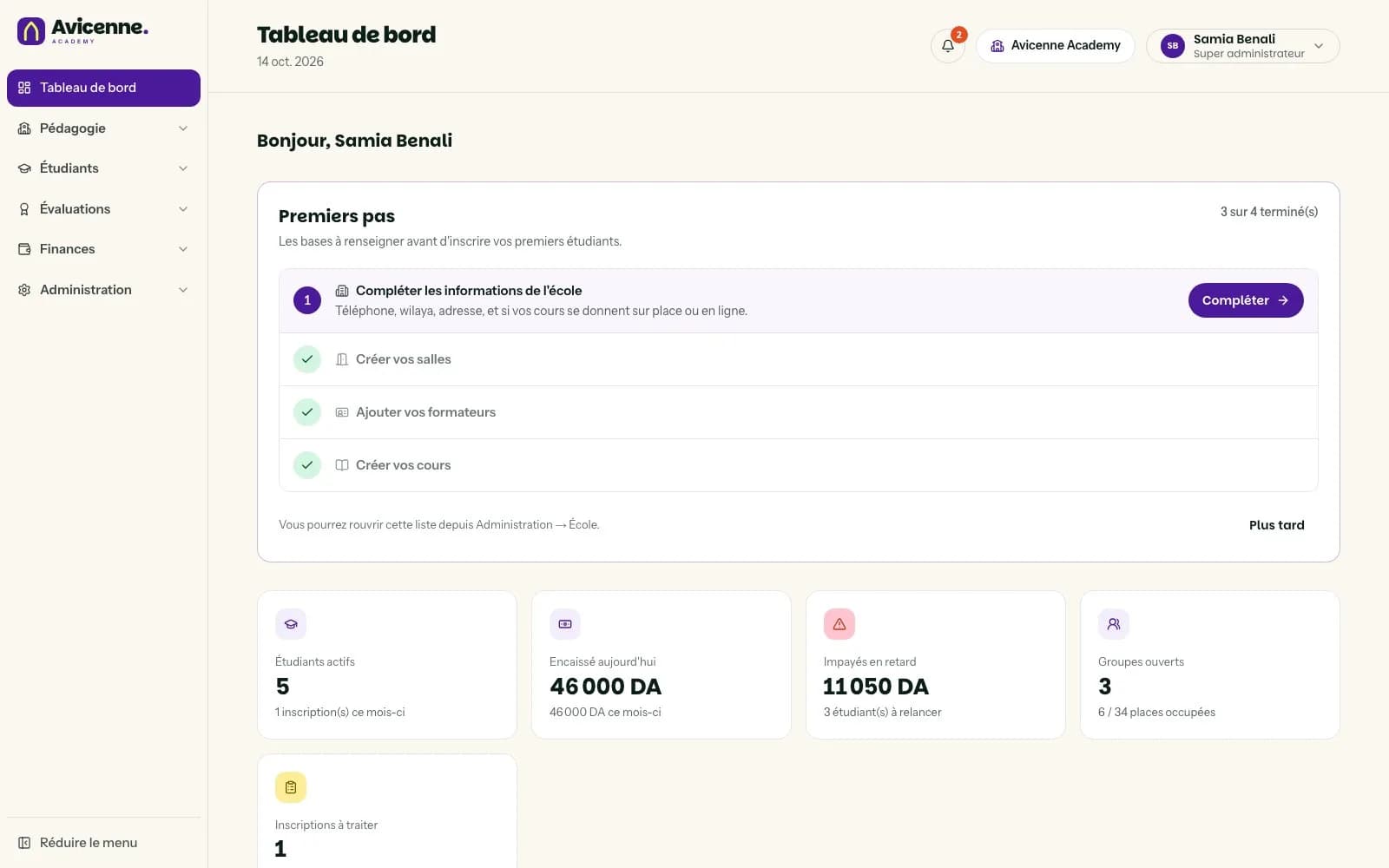The height and width of the screenshot is (868, 1389).
Task: Click the Réduire le menu panel icon
Action: click(x=24, y=843)
